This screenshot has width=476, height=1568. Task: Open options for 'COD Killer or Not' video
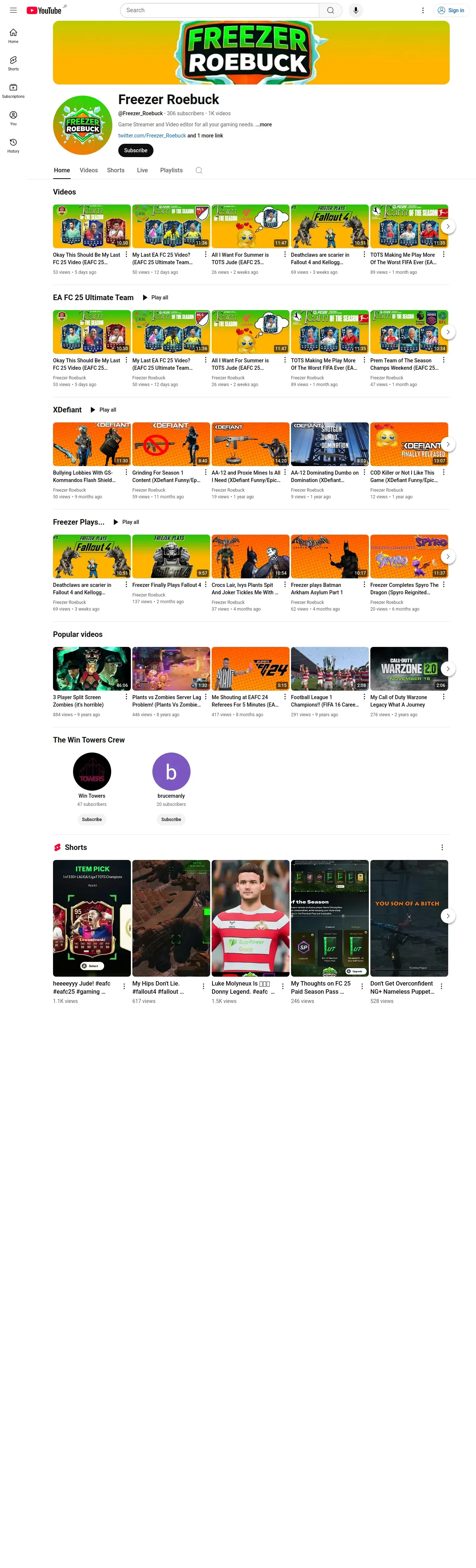pyautogui.click(x=444, y=472)
